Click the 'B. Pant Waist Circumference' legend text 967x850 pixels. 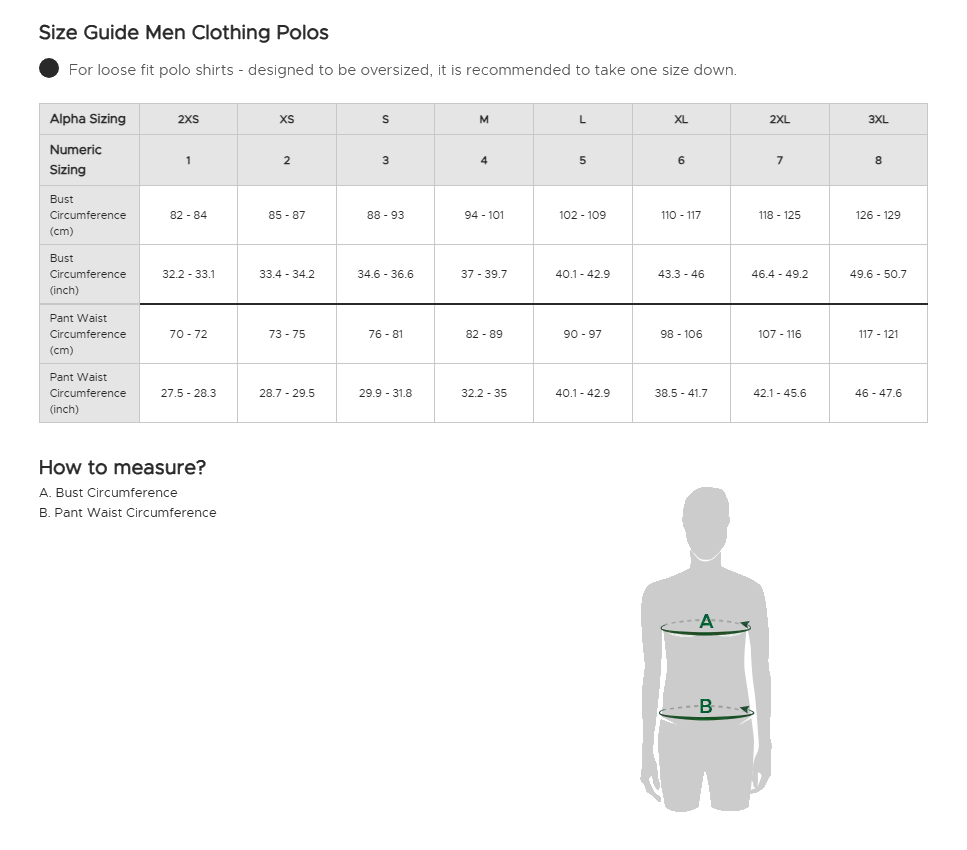pyautogui.click(x=128, y=513)
